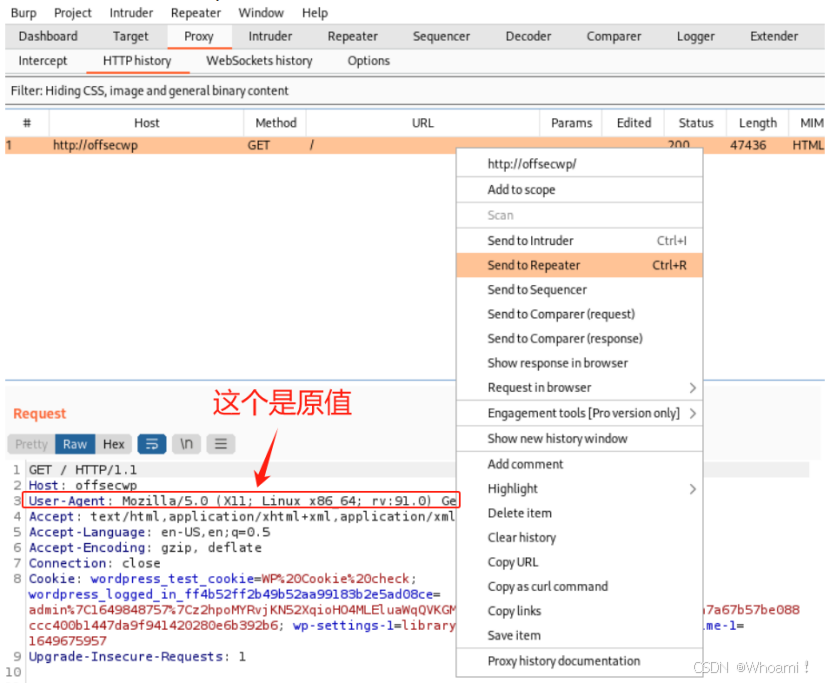Sort history by Params column
This screenshot has width=830, height=683.
(x=571, y=123)
